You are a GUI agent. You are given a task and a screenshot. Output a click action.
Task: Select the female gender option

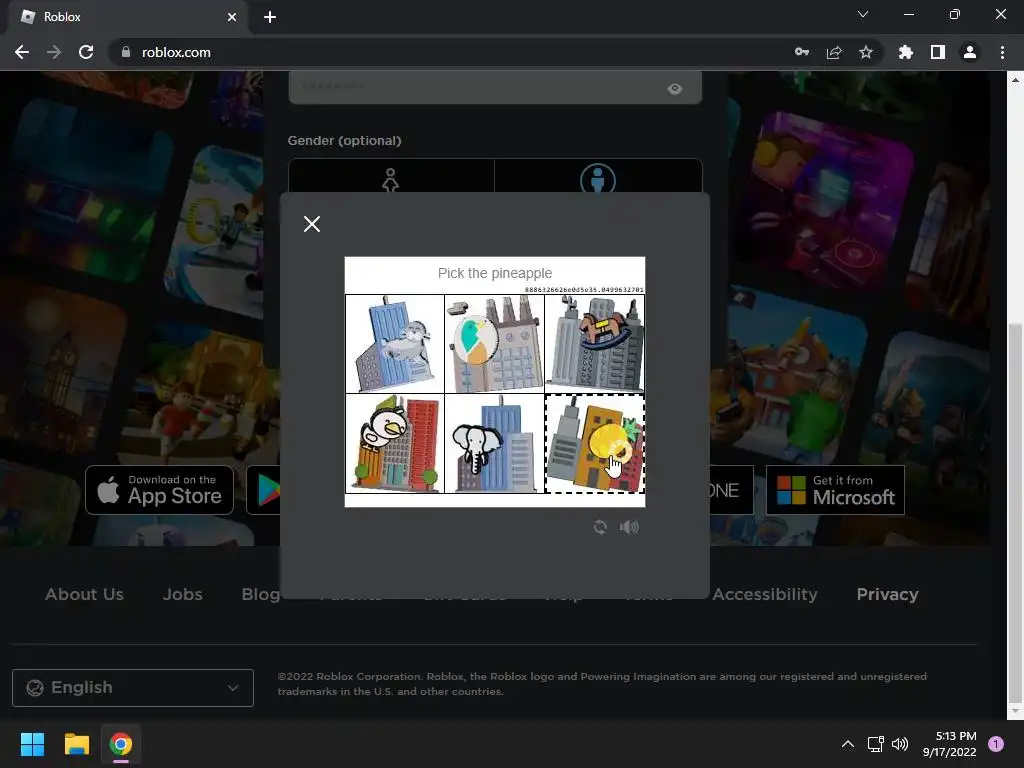click(x=391, y=176)
